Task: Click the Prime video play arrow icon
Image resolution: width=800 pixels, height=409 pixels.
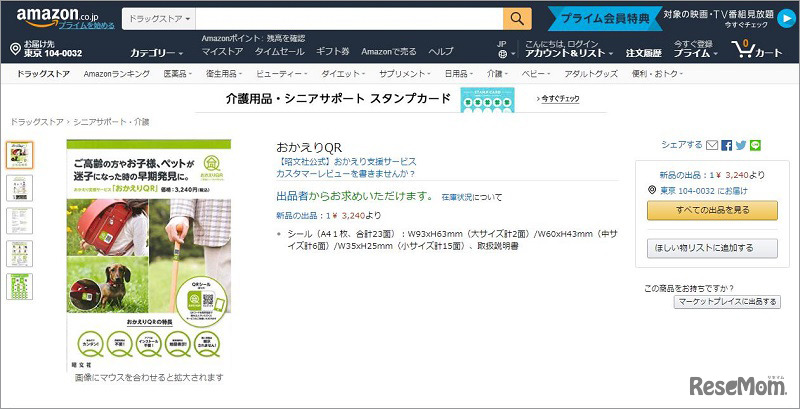Action: [x=786, y=19]
